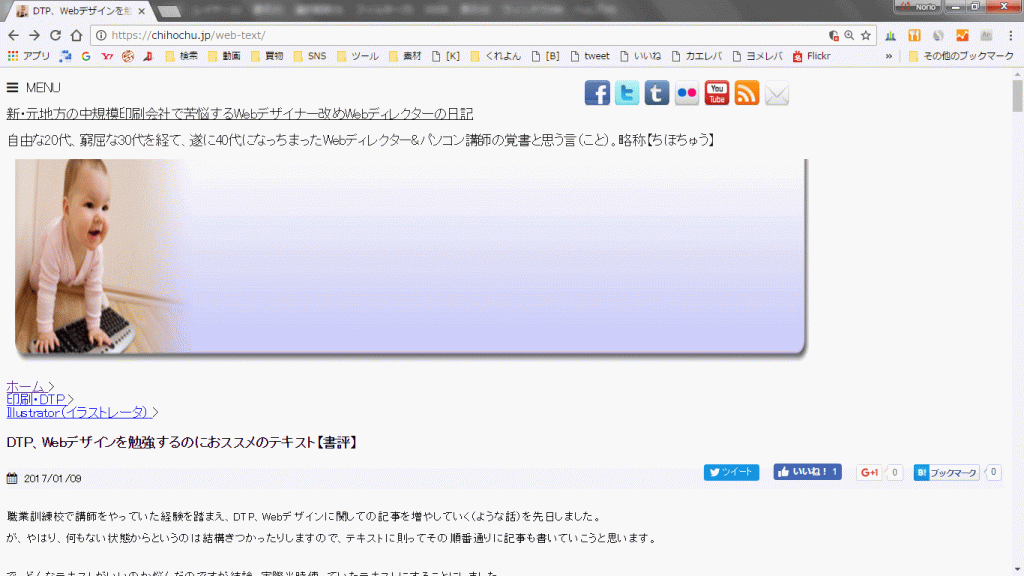Click the address bar URL field
Viewport: 1024px width, 576px height.
pyautogui.click(x=450, y=35)
